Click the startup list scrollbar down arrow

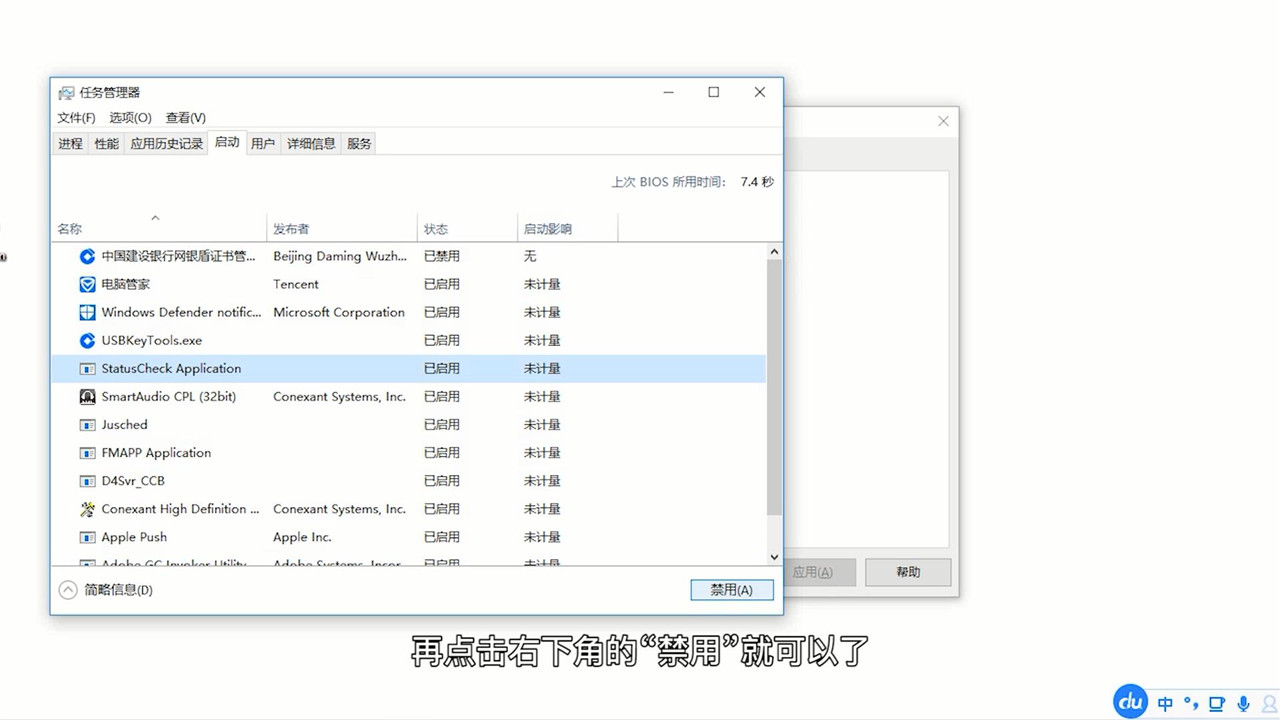click(774, 557)
